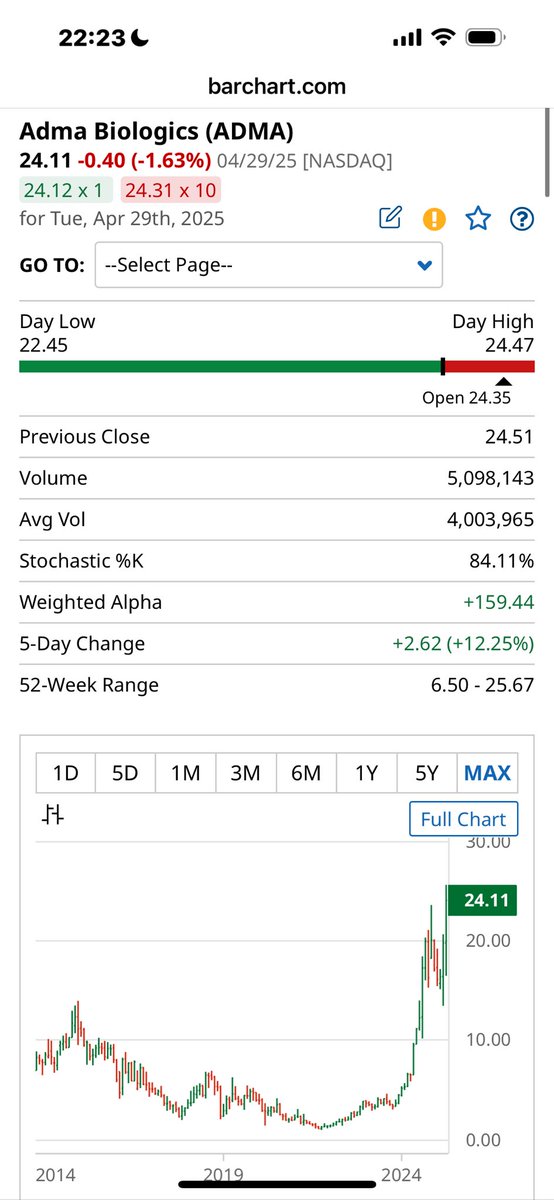Click the green 24.11 price label on chart
Screen dimensions: 554x1200
point(481,900)
